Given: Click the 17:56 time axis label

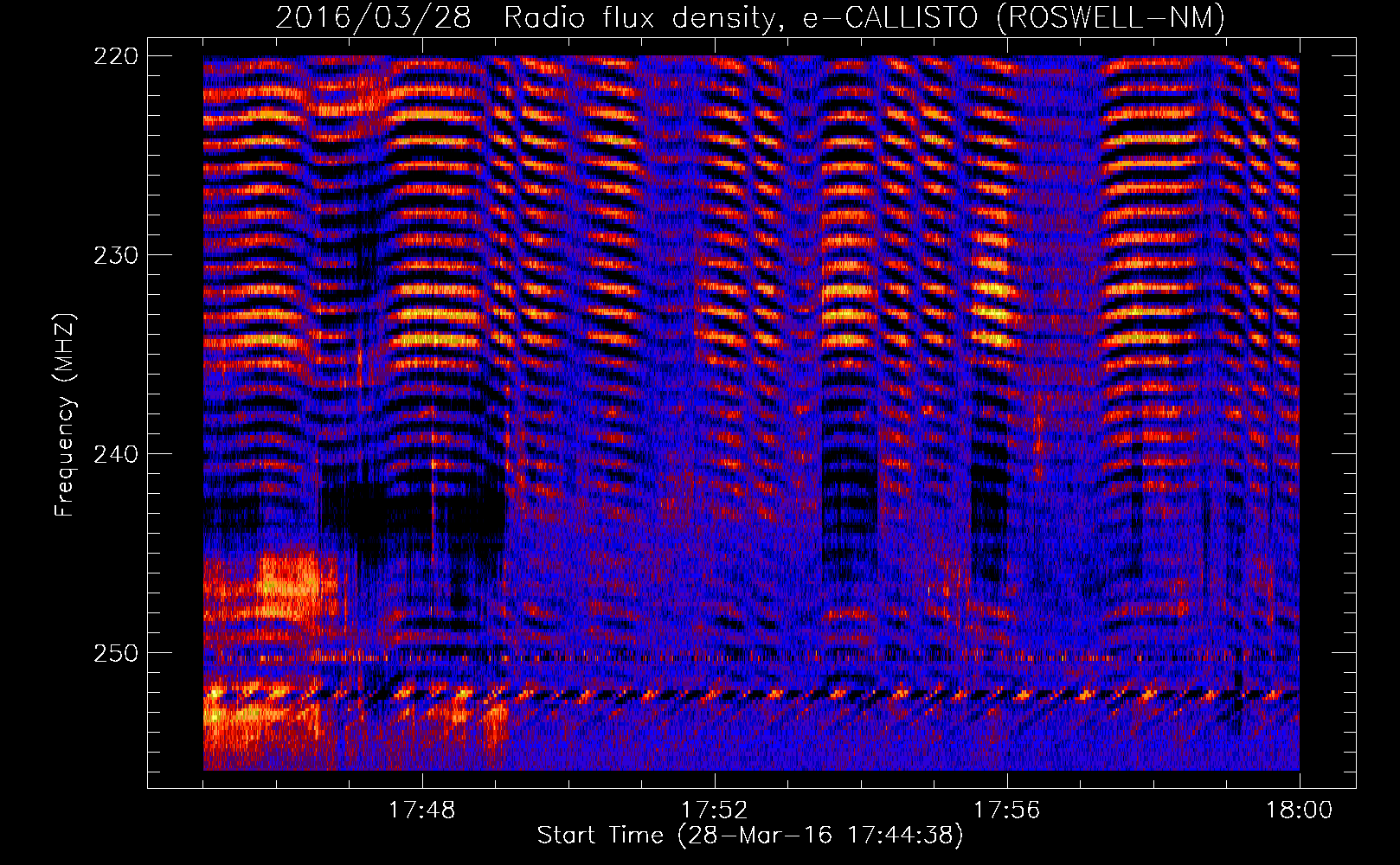Looking at the screenshot, I should pos(1006,811).
